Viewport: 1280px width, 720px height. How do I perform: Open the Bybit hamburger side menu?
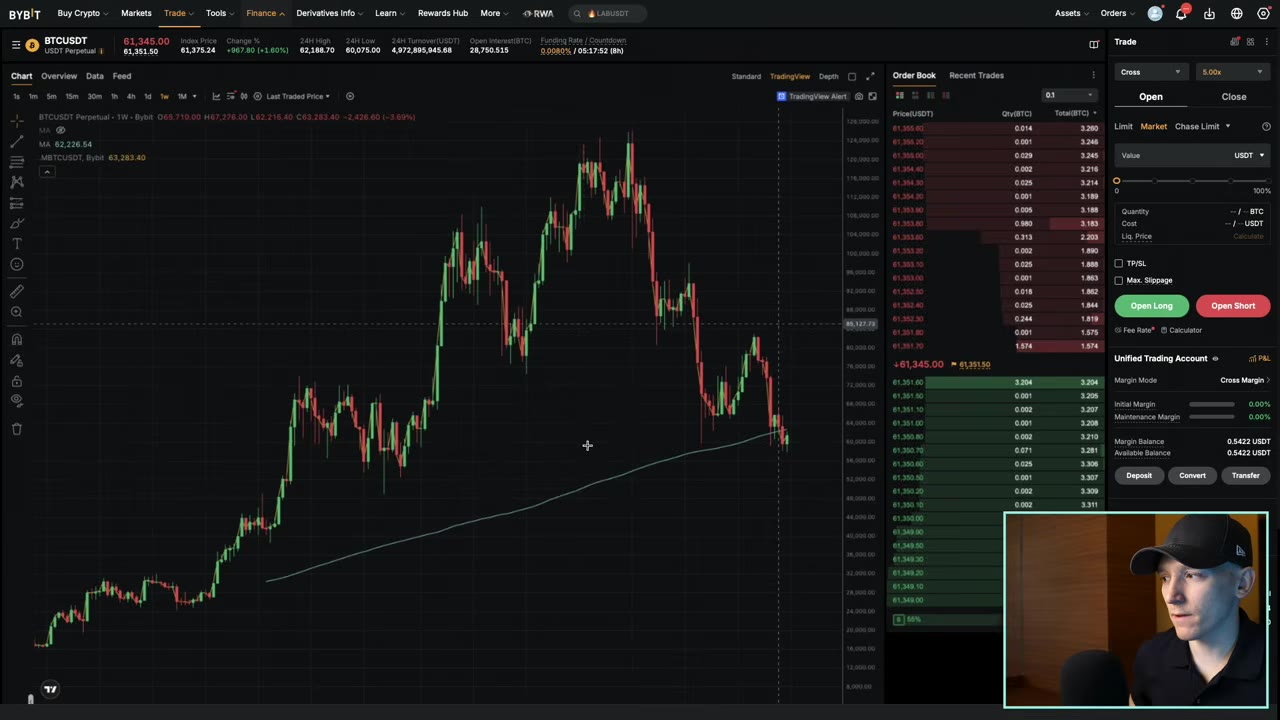[15, 45]
